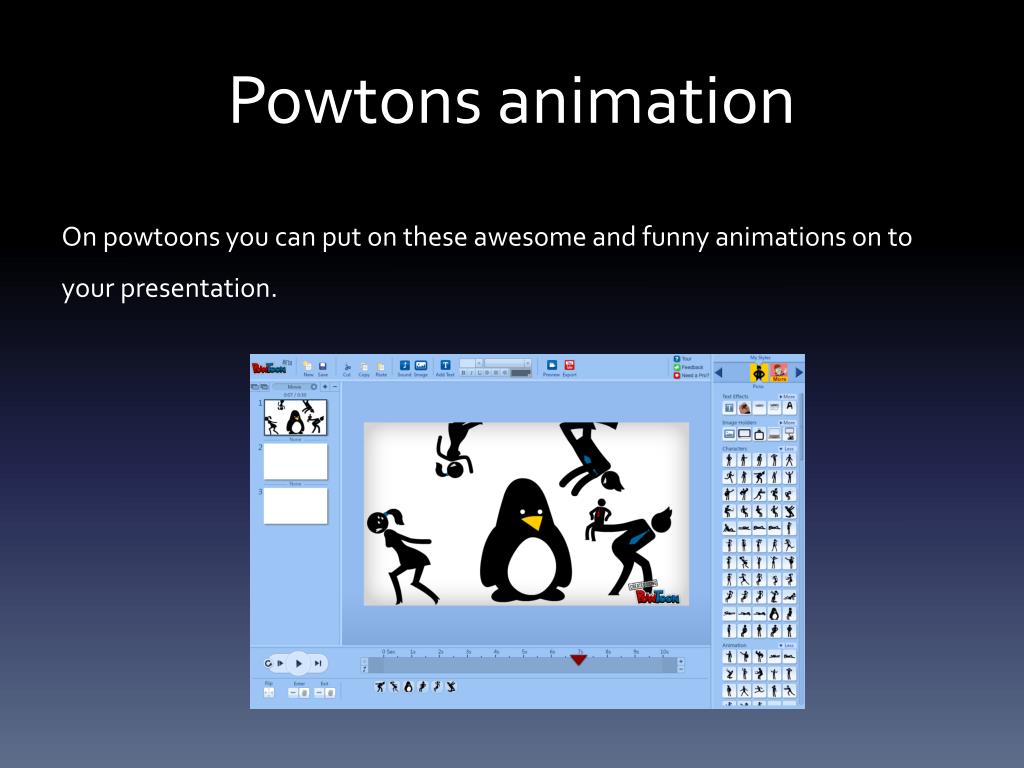Click the Flip button
Viewport: 1024px width, 768px height.
tap(269, 692)
